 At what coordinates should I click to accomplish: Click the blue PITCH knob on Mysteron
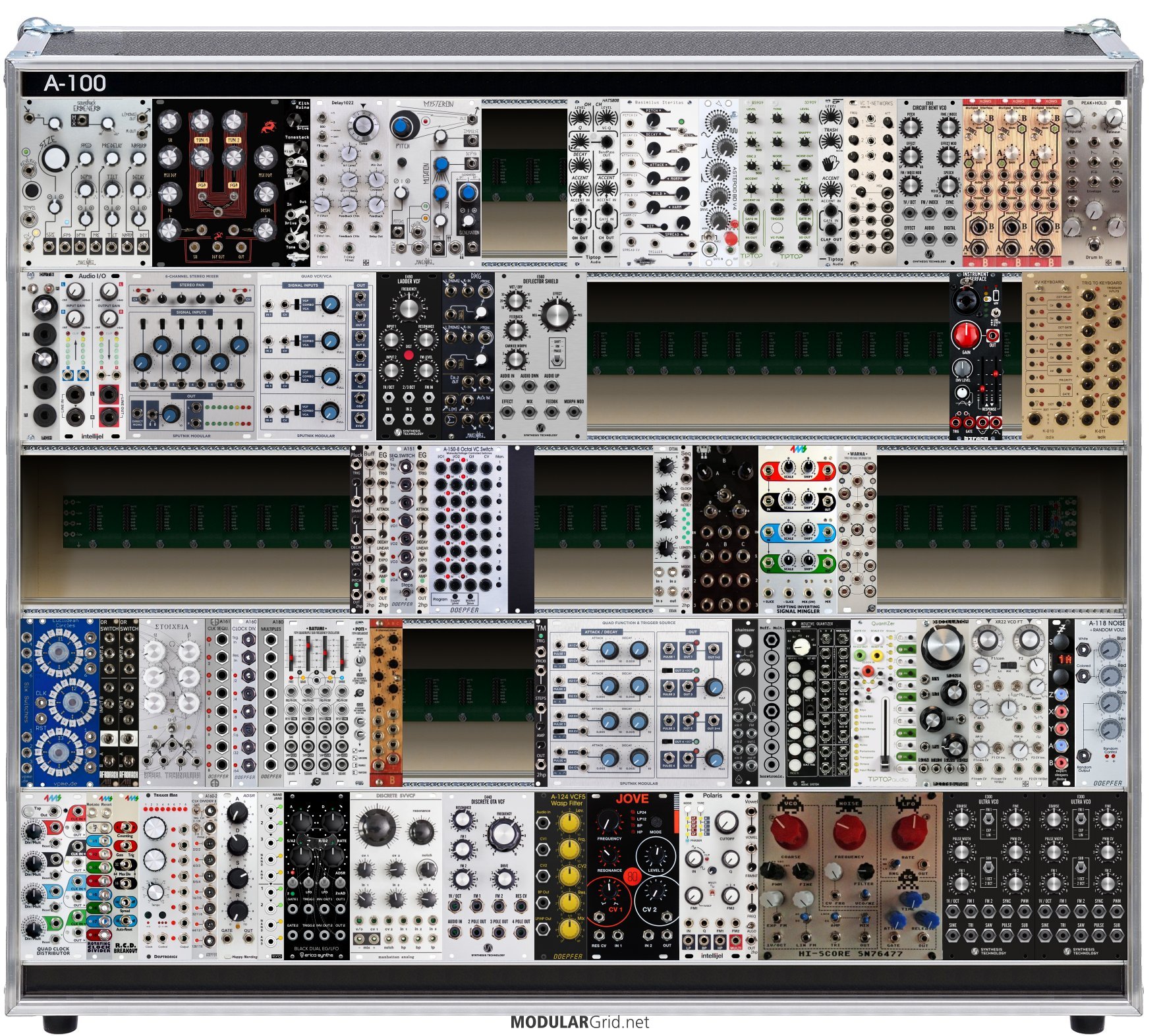click(401, 125)
